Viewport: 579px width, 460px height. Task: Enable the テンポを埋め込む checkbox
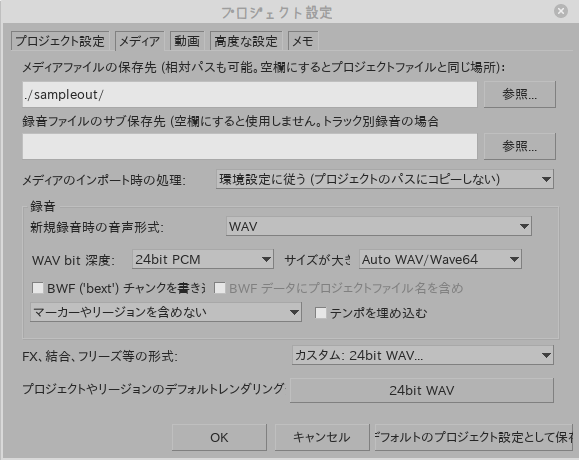(321, 313)
